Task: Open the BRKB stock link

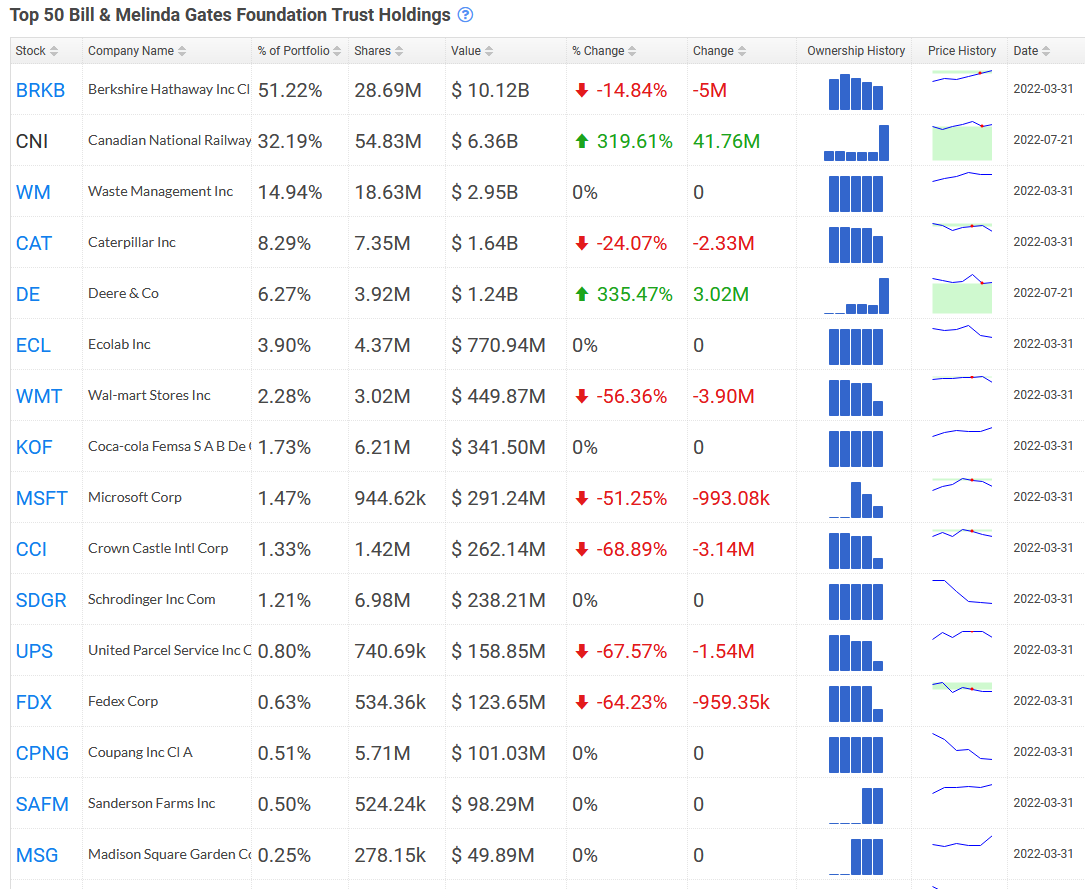Action: (x=40, y=90)
